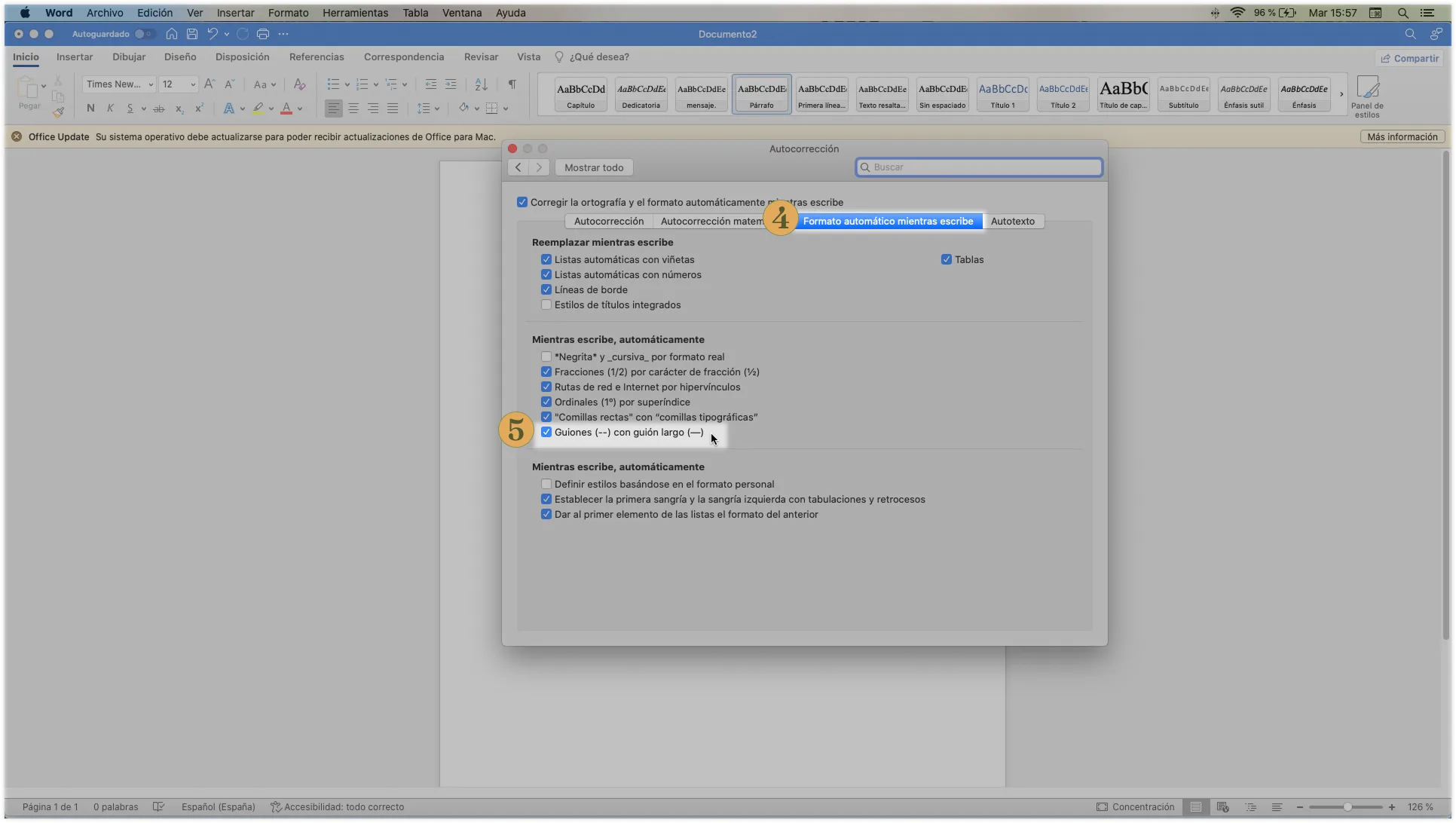1456x823 pixels.
Task: Clear all formatting icon
Action: pyautogui.click(x=299, y=84)
